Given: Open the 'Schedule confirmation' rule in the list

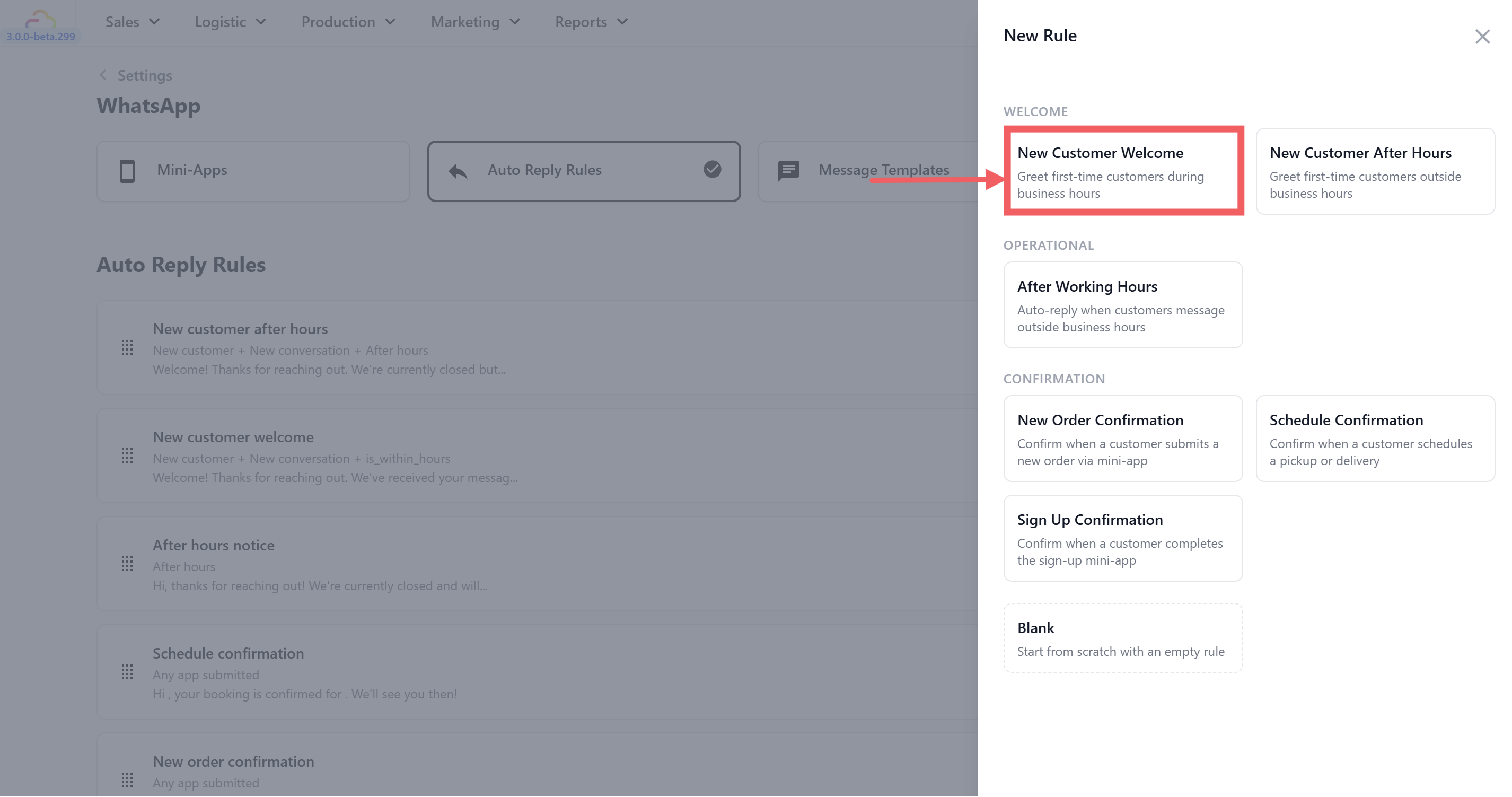Looking at the screenshot, I should (x=537, y=672).
